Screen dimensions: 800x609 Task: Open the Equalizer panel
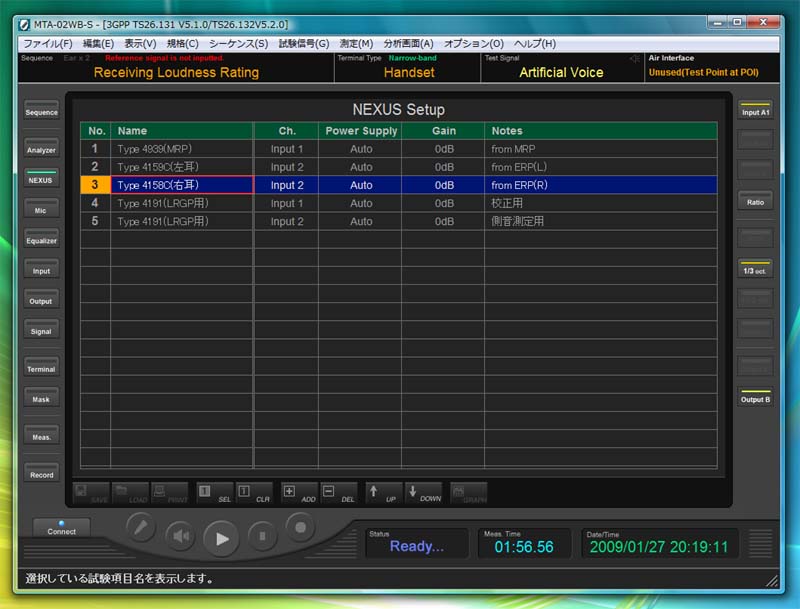tap(41, 239)
